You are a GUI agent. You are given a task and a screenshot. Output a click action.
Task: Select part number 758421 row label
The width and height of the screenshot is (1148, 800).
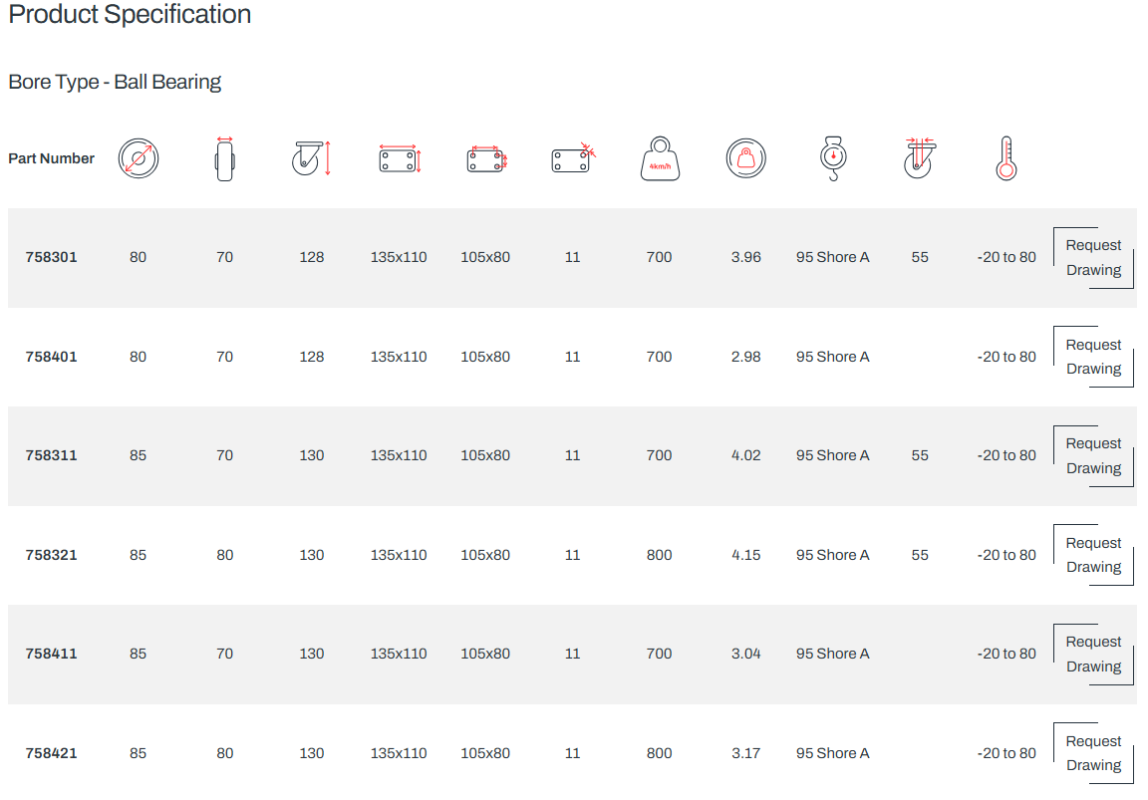pos(51,753)
